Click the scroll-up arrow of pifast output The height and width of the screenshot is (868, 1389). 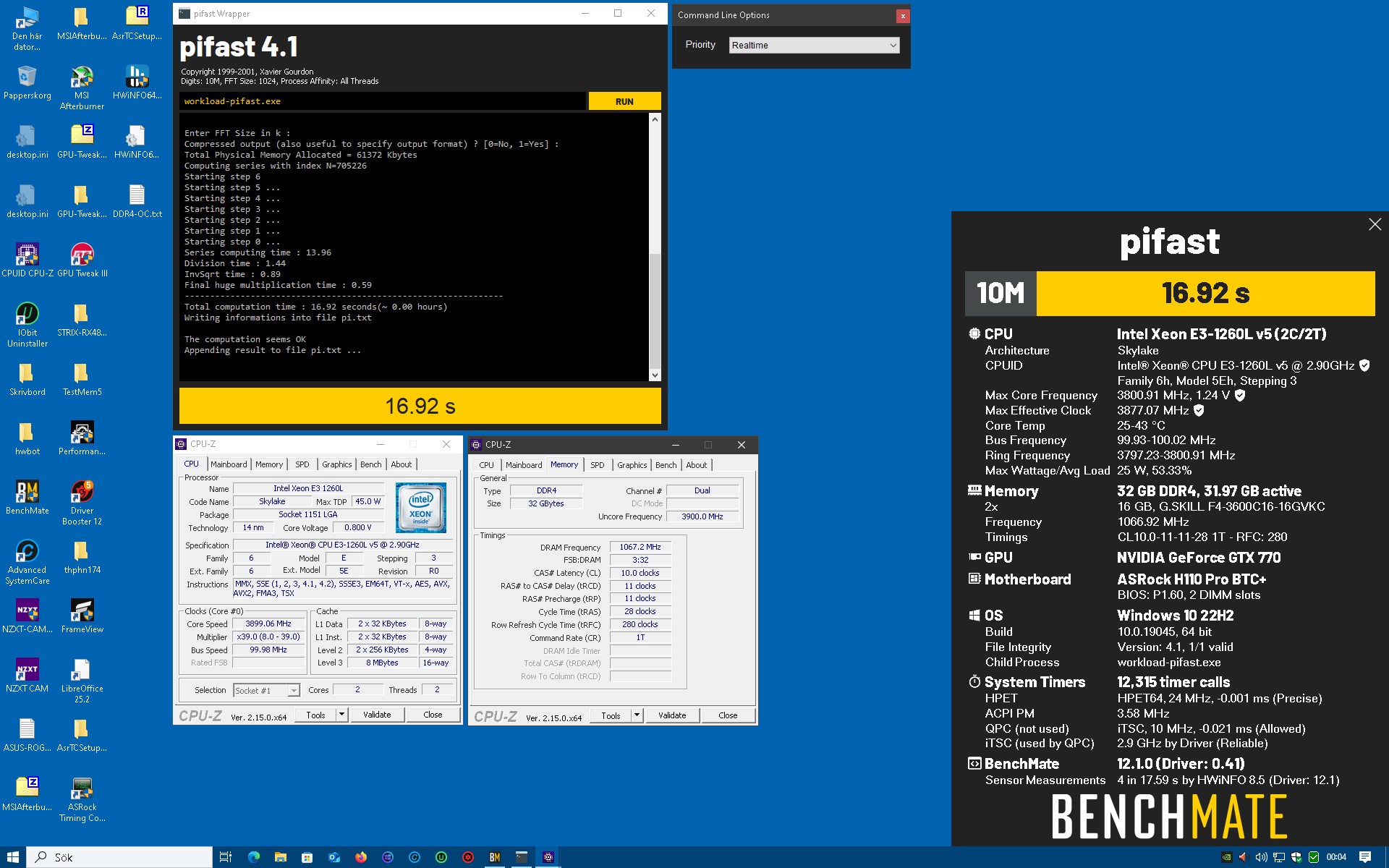(655, 119)
